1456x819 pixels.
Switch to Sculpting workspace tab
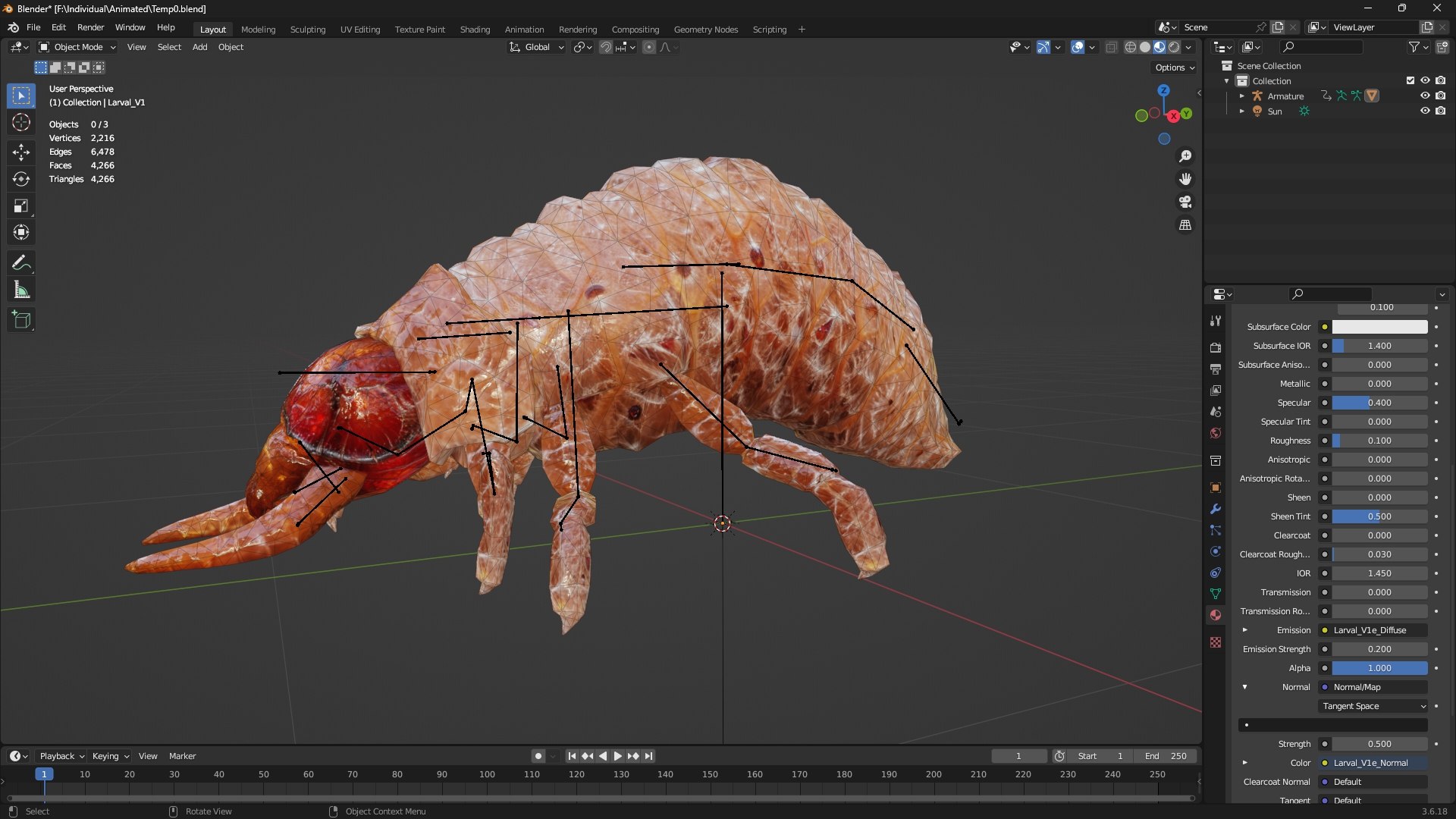[307, 30]
